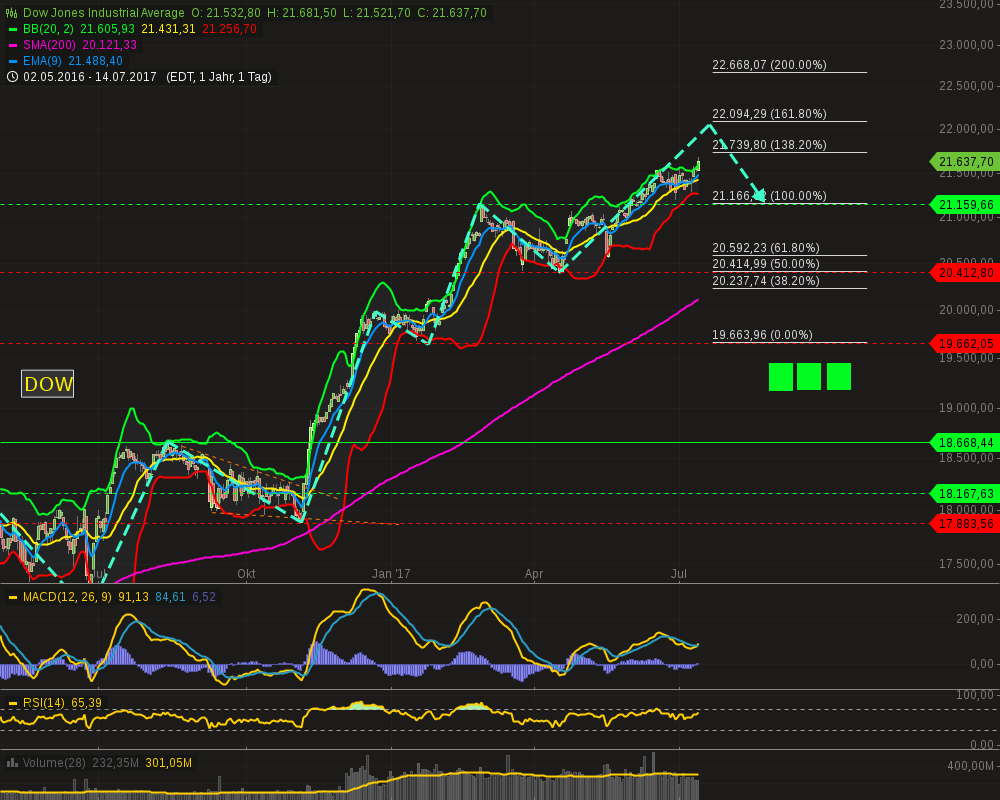Click the middle Bollinger value 21.431,31
The width and height of the screenshot is (1000, 800).
168,29
